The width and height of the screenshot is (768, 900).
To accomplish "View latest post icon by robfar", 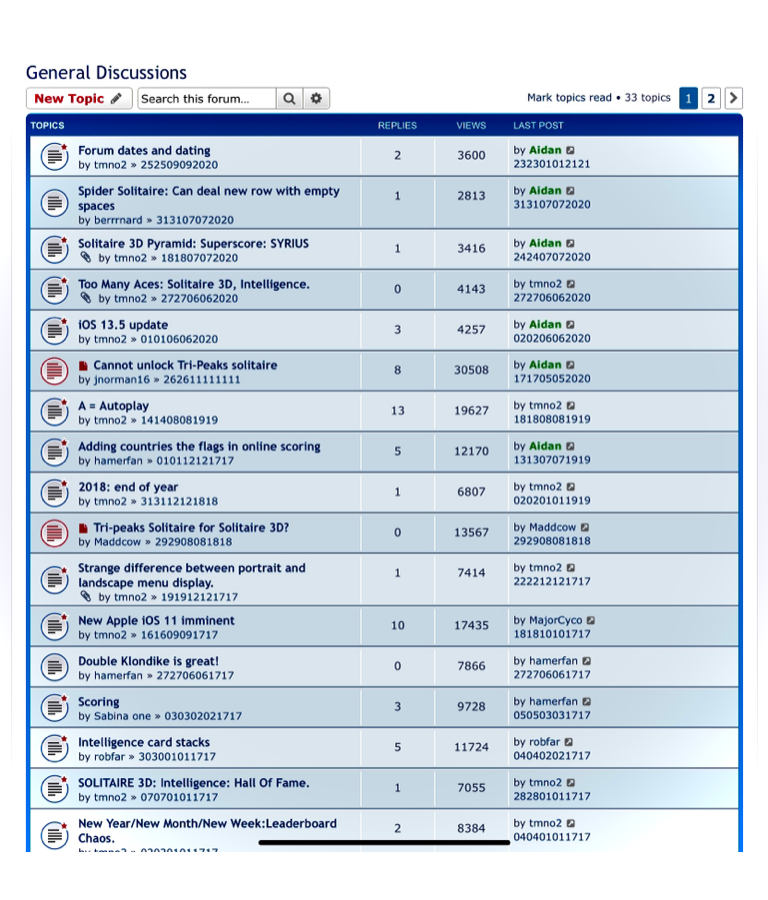I will pyautogui.click(x=568, y=742).
